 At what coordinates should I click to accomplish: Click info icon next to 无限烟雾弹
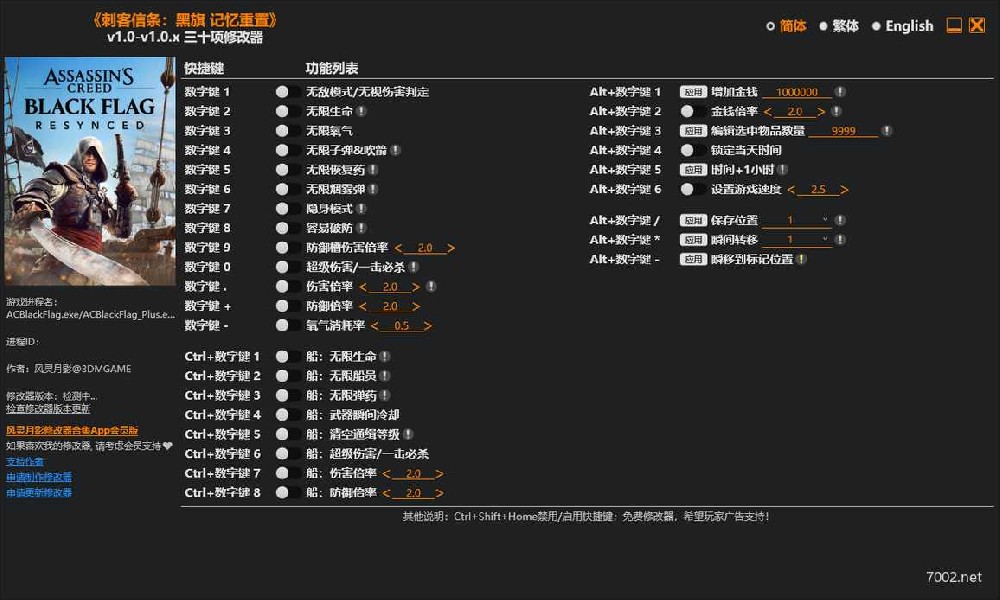pos(372,189)
